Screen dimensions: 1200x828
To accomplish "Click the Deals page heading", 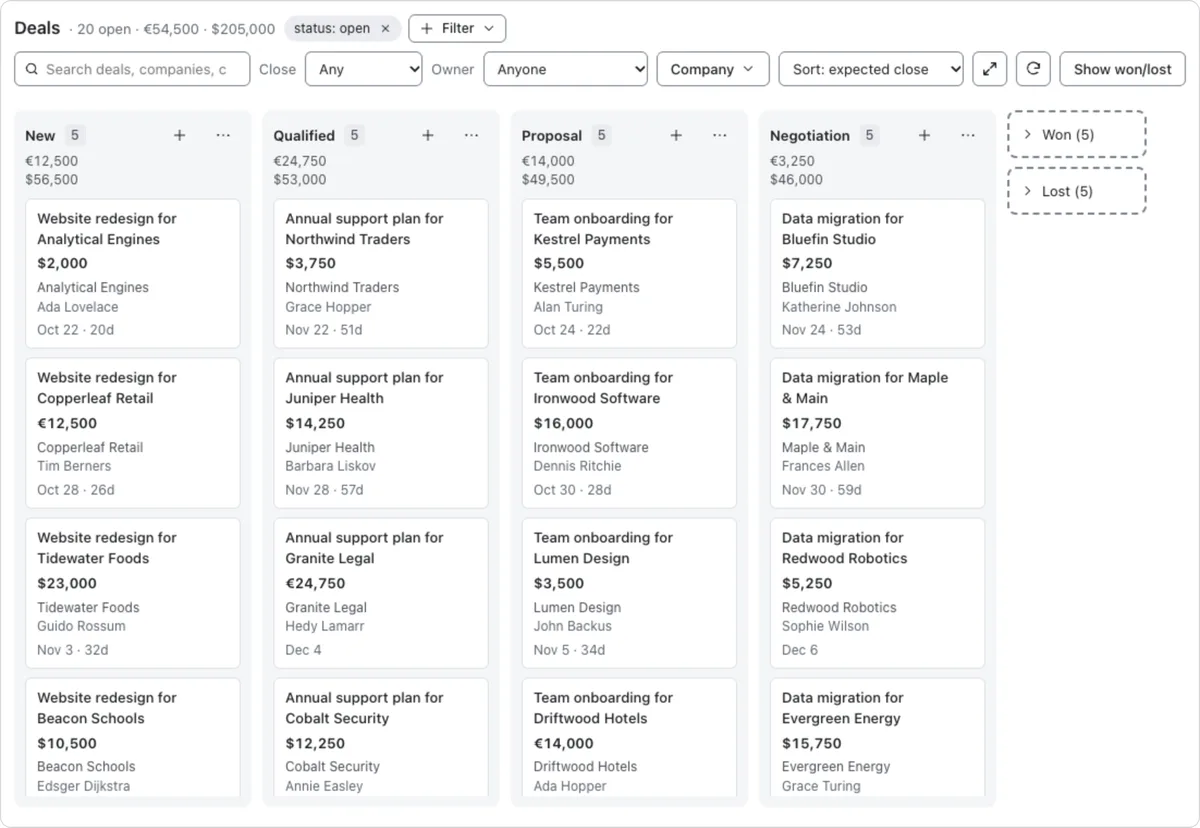I will click(x=37, y=28).
